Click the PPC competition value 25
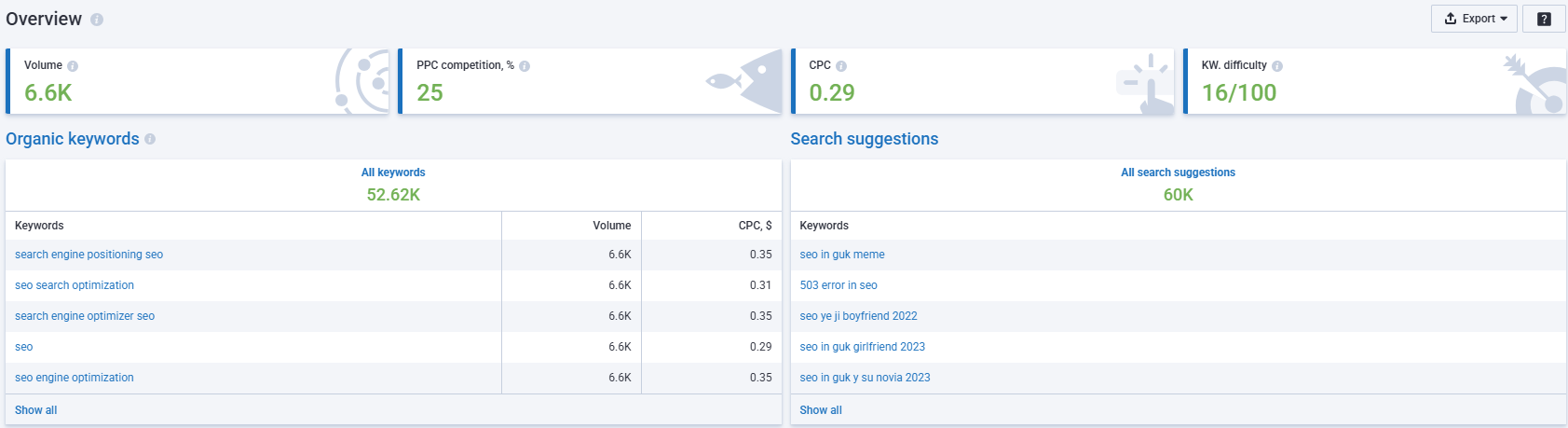The width and height of the screenshot is (1568, 428). pos(429,92)
